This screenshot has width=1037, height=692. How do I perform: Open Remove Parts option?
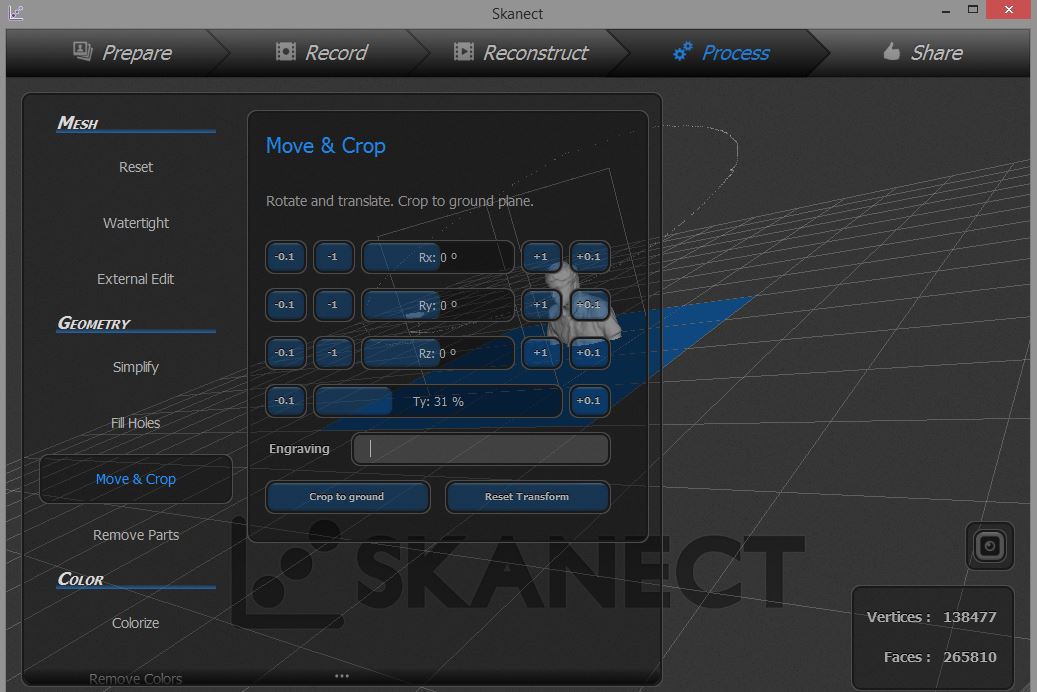(x=136, y=535)
